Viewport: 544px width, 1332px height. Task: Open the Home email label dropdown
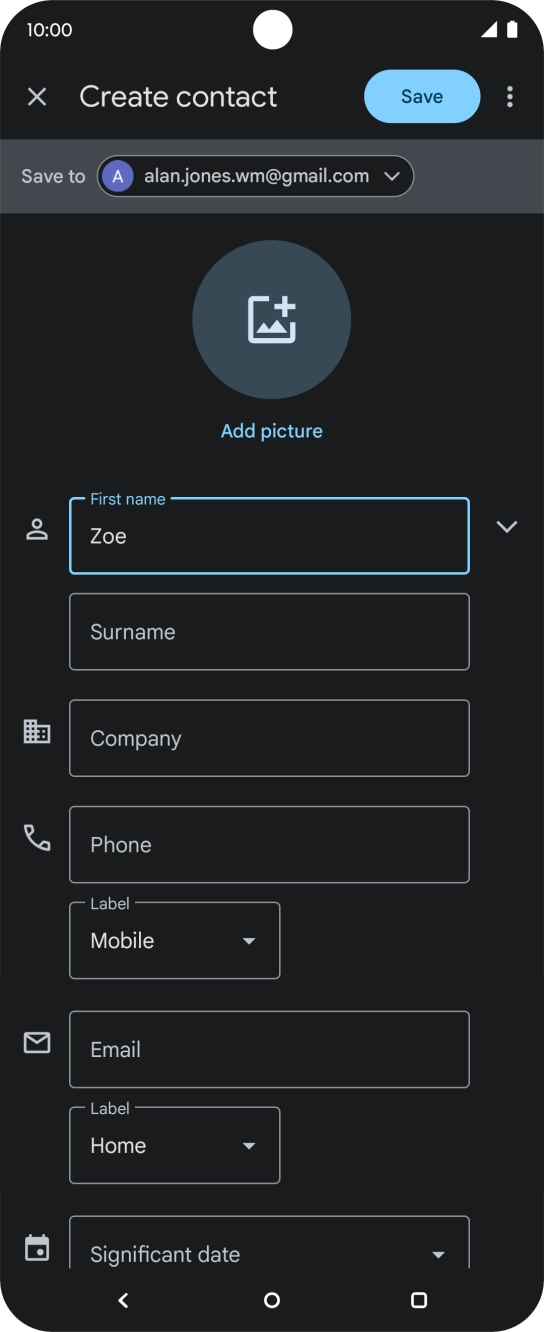tap(175, 1146)
